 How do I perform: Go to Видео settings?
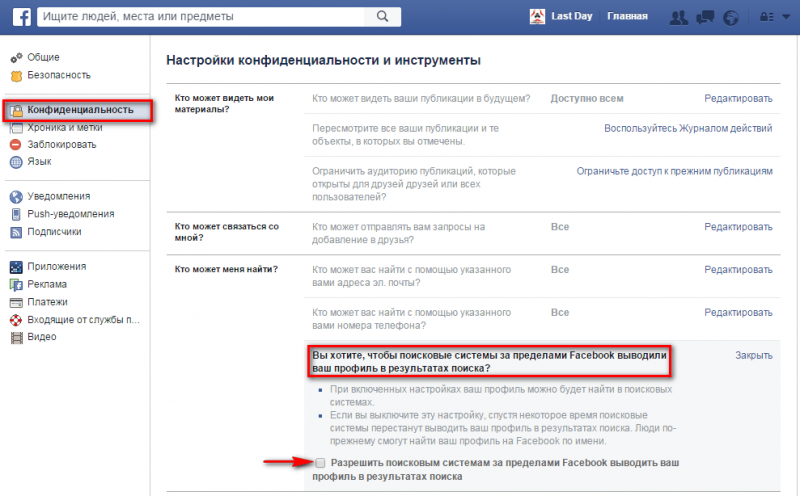[x=42, y=337]
